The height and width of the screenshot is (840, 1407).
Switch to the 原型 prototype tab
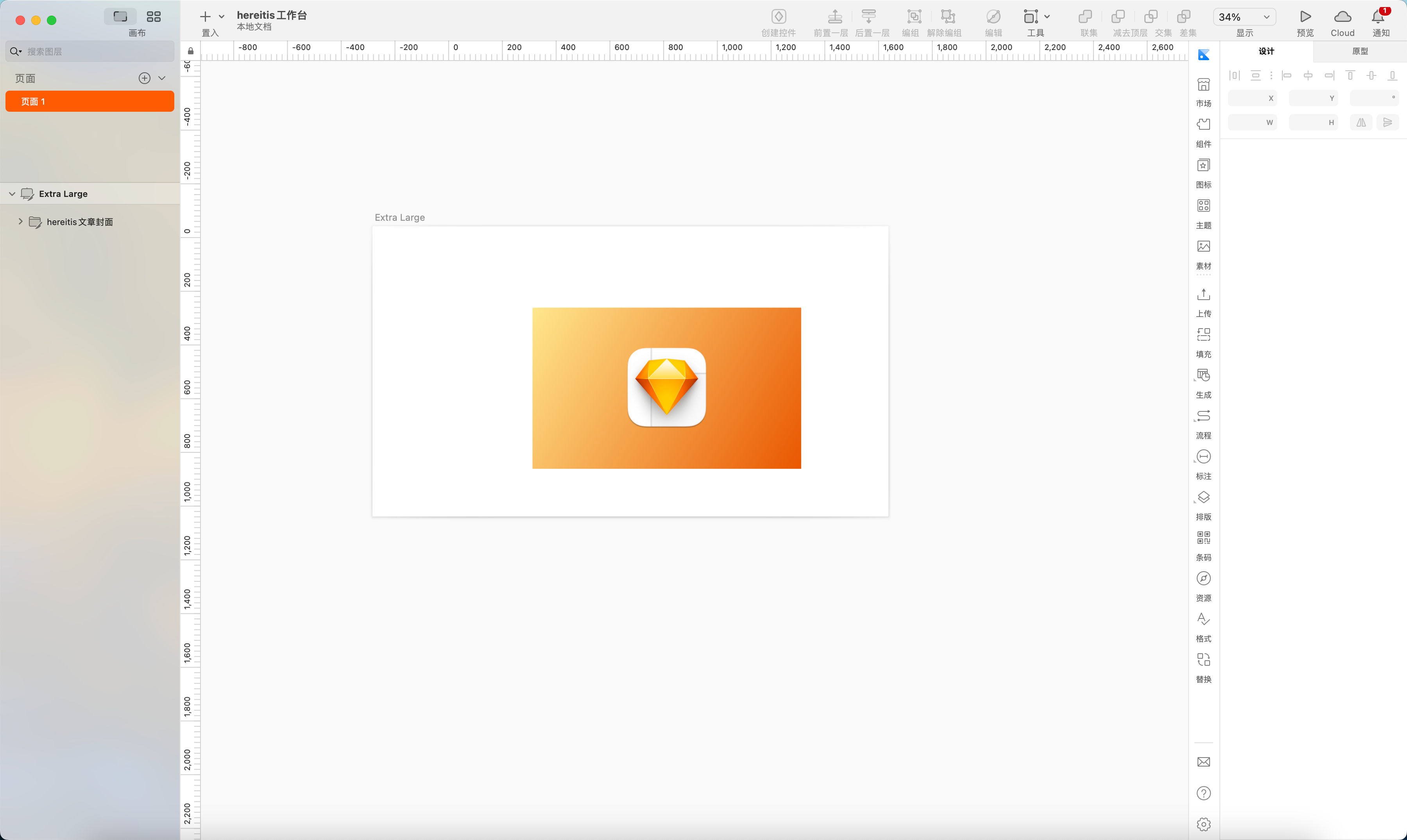pyautogui.click(x=1360, y=51)
